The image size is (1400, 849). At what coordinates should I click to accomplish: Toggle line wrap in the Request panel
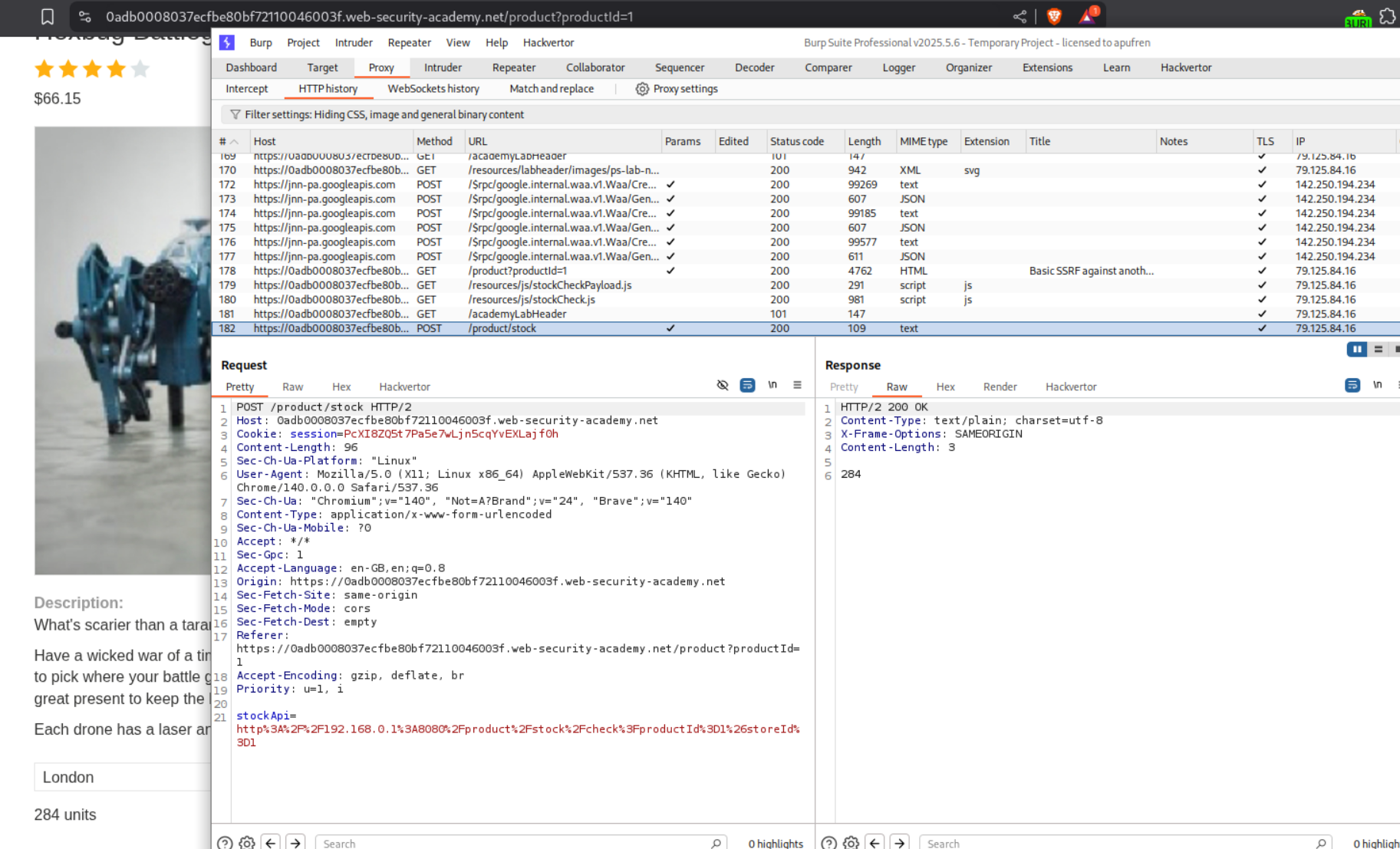[x=746, y=385]
